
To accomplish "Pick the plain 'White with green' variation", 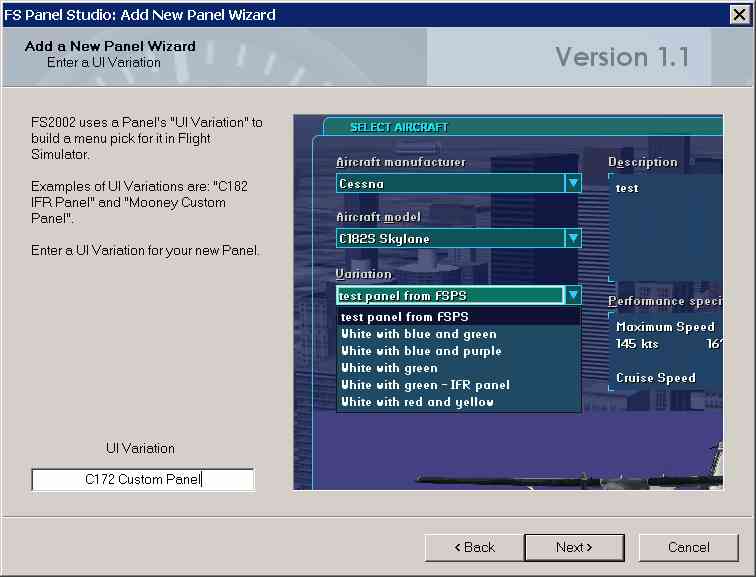I will 459,368.
